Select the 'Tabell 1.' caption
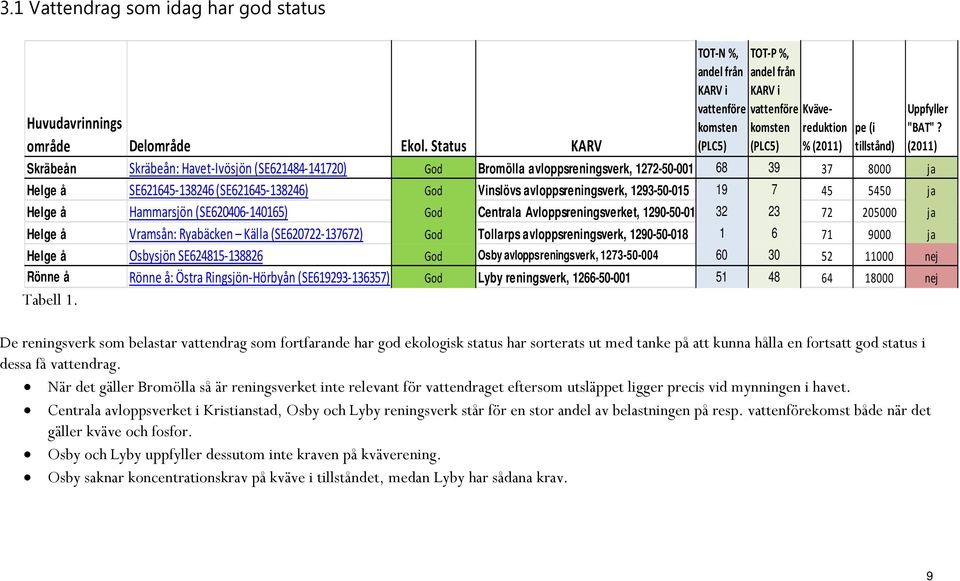The height and width of the screenshot is (581, 960). (50, 299)
